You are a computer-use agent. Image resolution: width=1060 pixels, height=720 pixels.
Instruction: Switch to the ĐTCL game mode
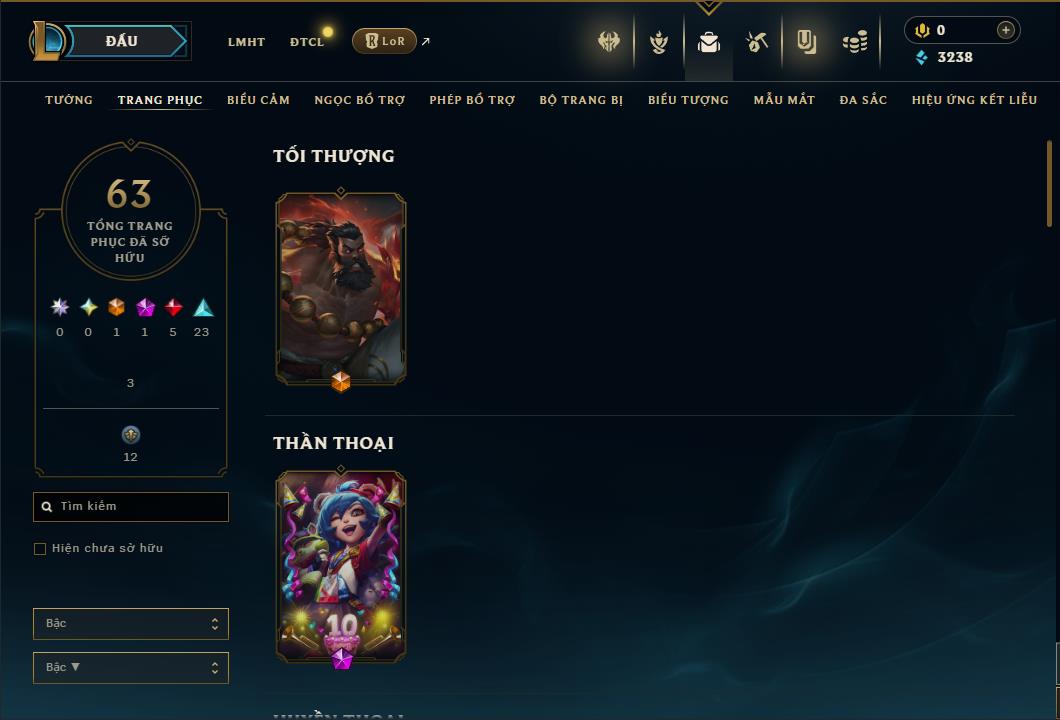click(x=307, y=42)
